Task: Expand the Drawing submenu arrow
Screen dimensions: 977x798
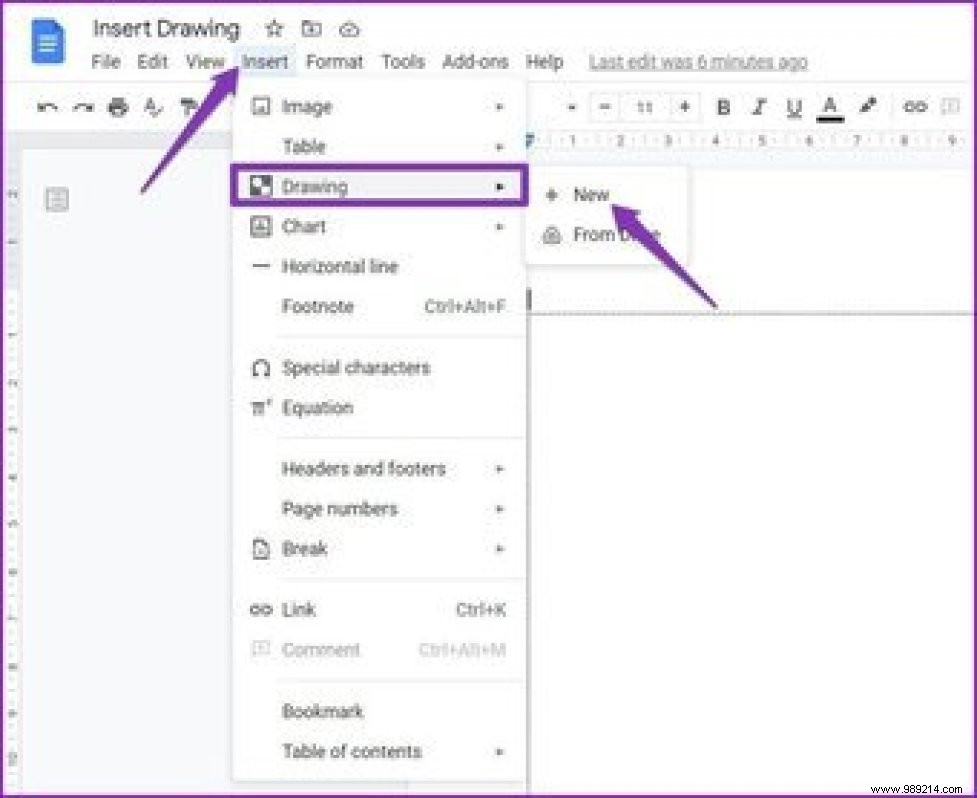Action: [499, 187]
